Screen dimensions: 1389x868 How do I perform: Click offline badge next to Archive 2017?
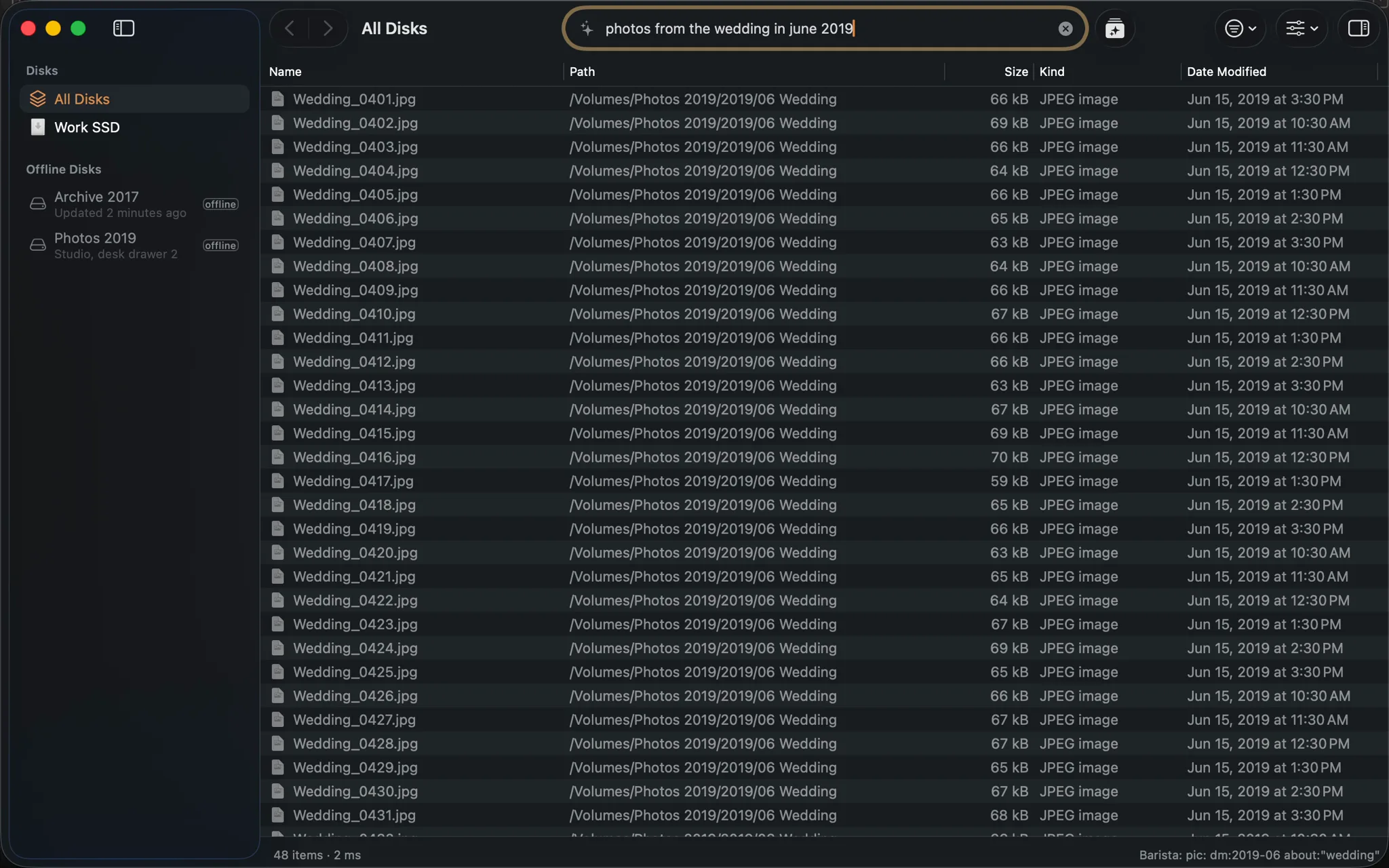coord(221,204)
